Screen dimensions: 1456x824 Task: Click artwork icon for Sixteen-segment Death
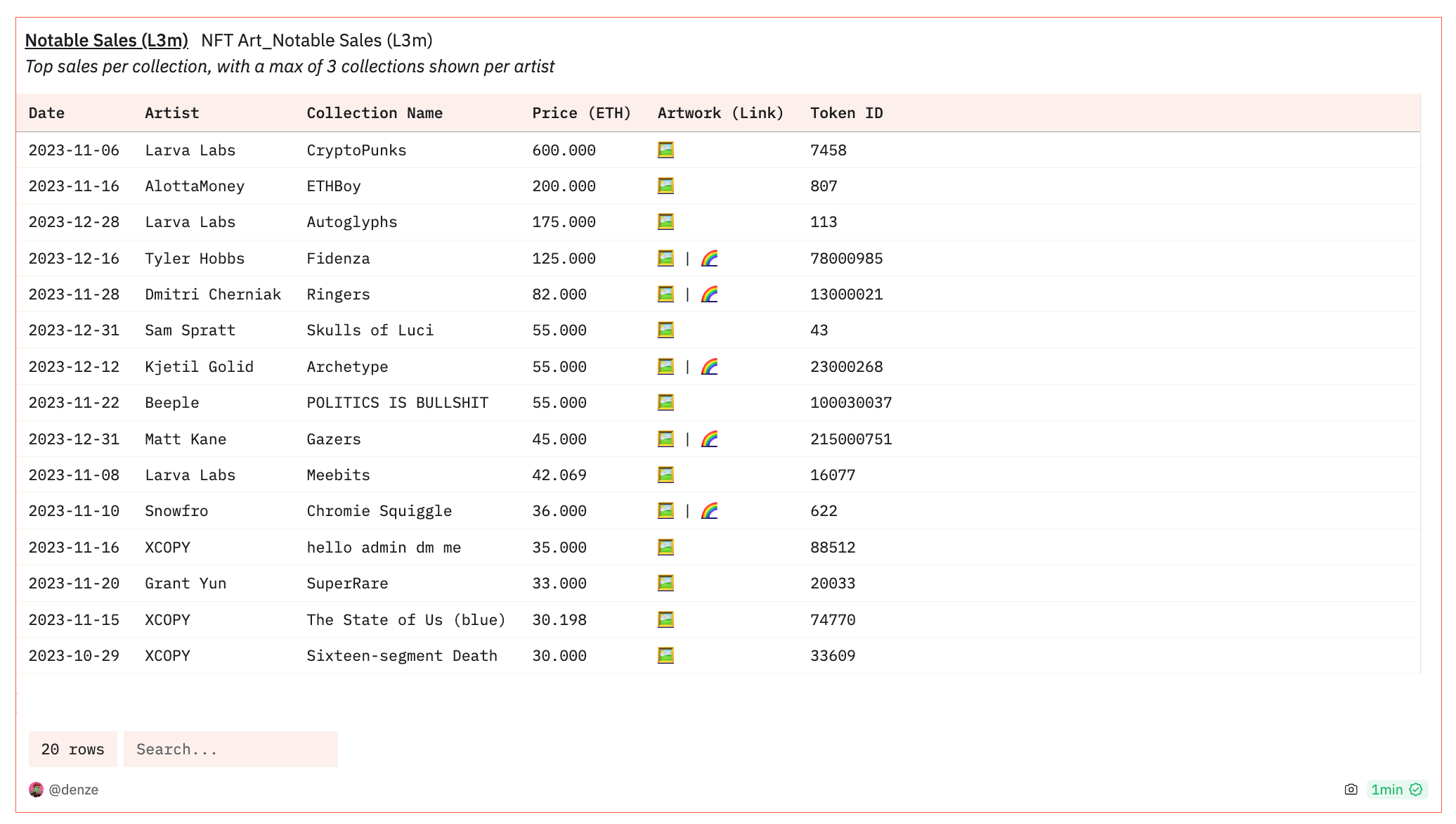coord(665,655)
